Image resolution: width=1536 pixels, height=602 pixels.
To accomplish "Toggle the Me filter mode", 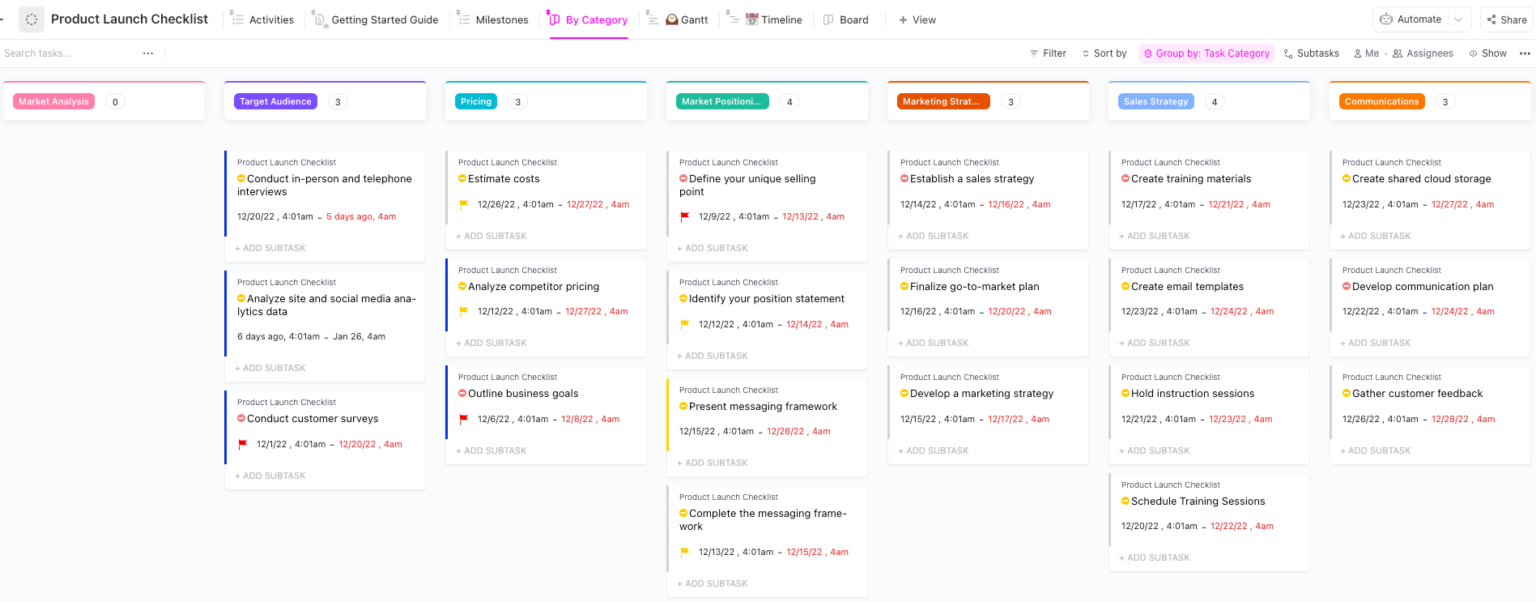I will 1360,53.
